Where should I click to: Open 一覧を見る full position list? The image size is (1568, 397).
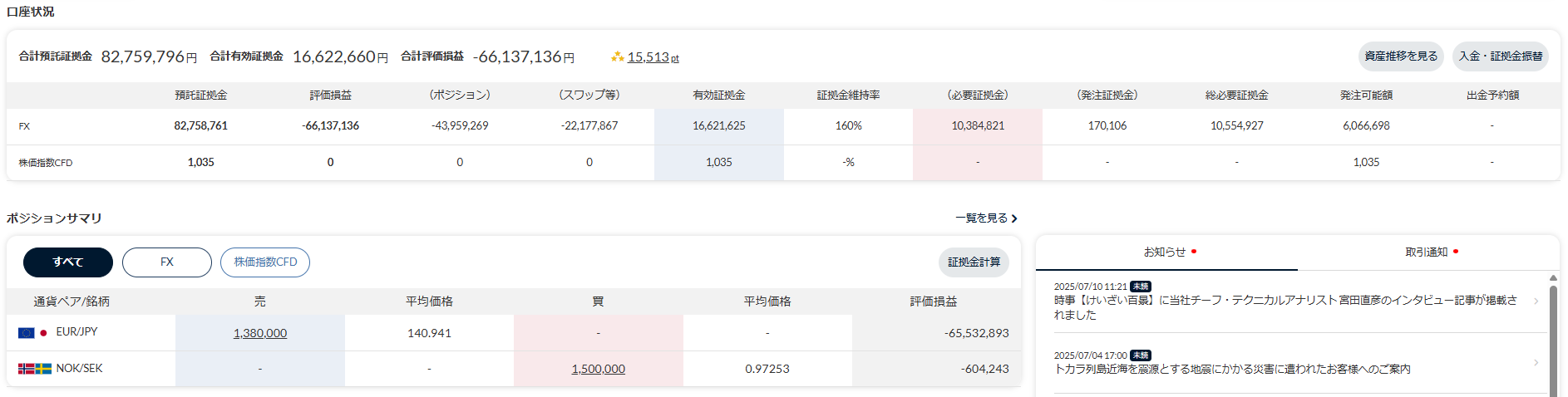pyautogui.click(x=986, y=218)
